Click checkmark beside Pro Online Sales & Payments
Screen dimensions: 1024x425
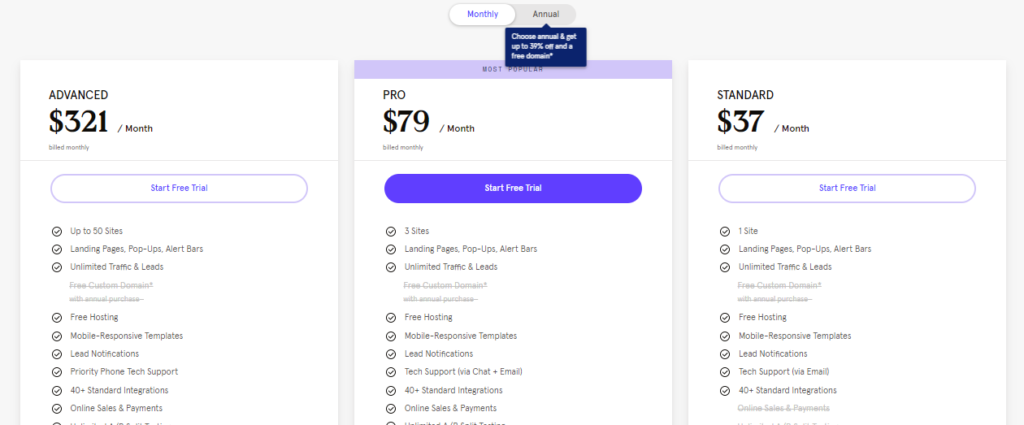click(391, 408)
